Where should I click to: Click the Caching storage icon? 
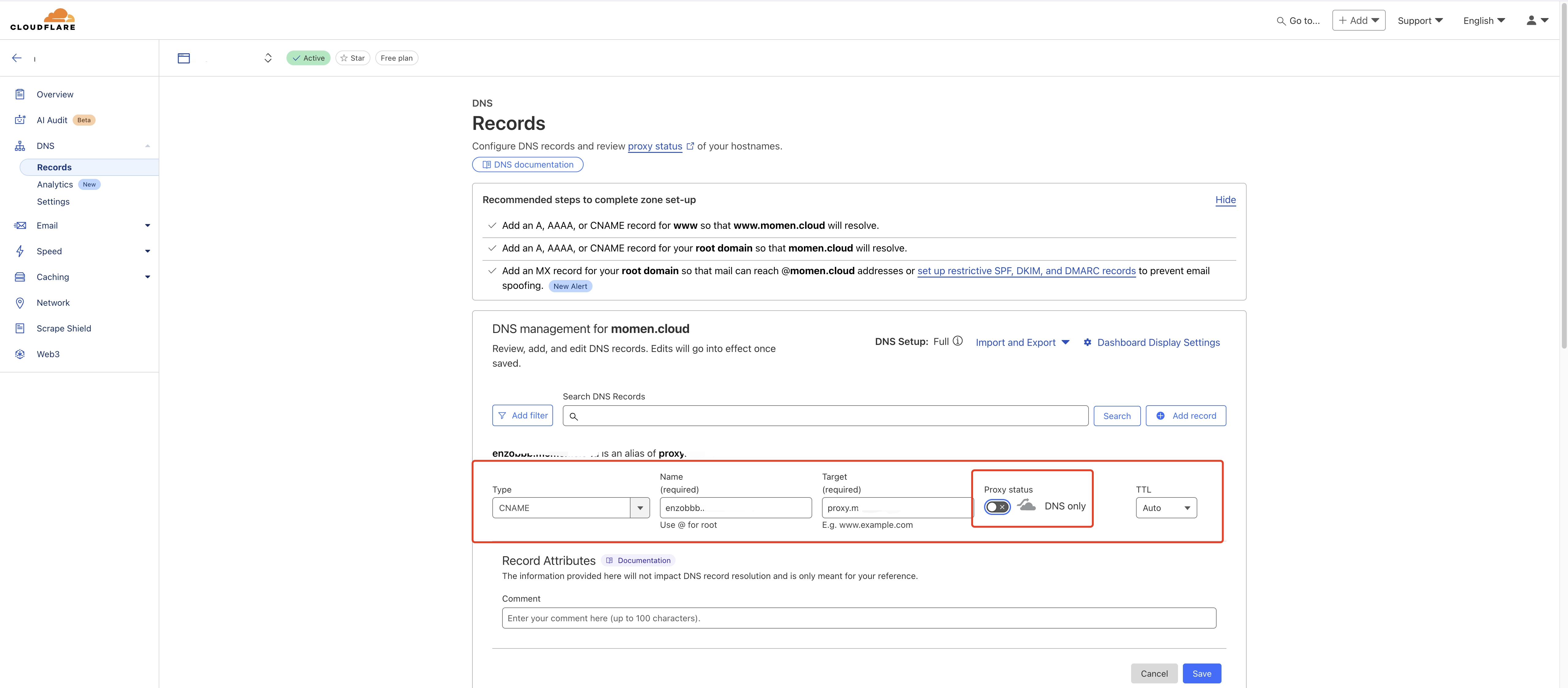20,277
